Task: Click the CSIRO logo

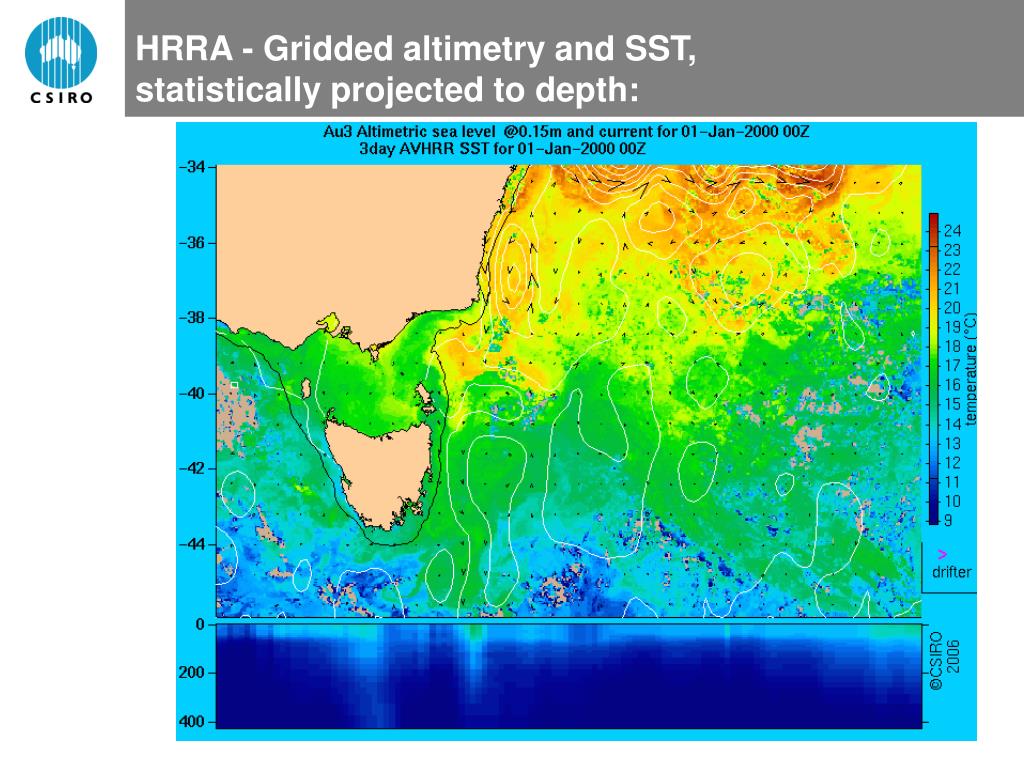Action: coord(61,61)
